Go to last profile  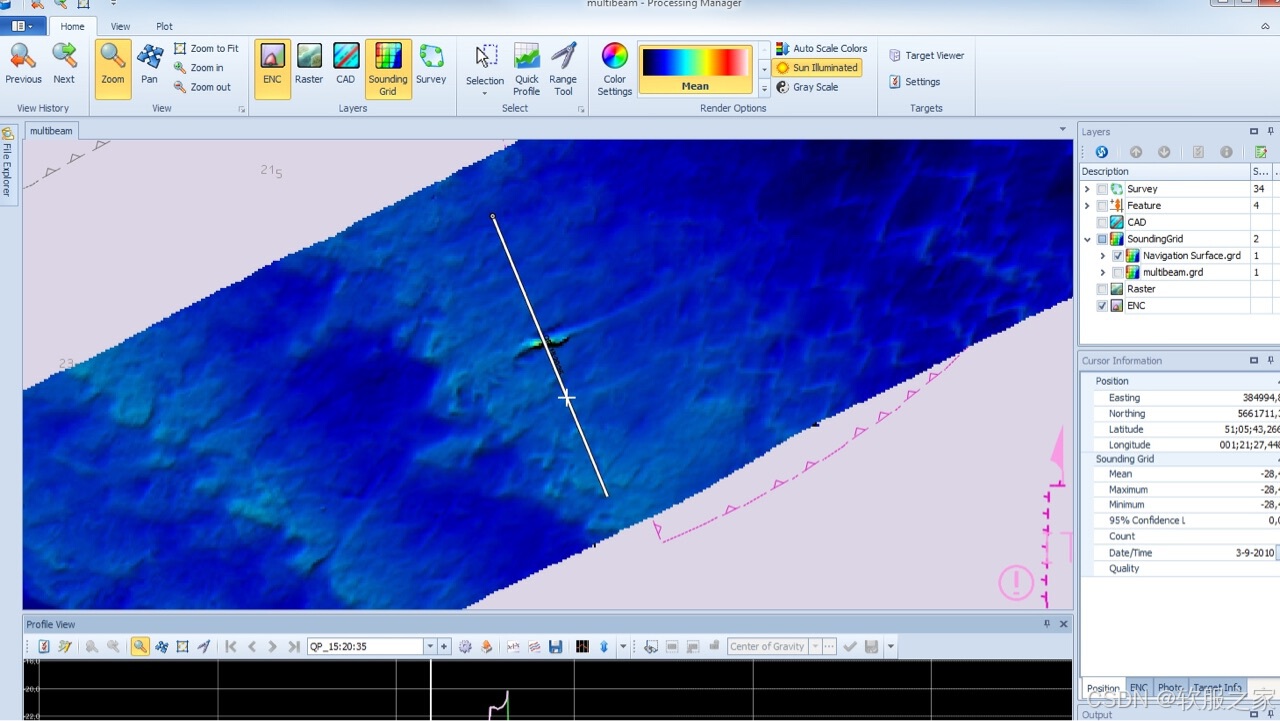pos(293,647)
